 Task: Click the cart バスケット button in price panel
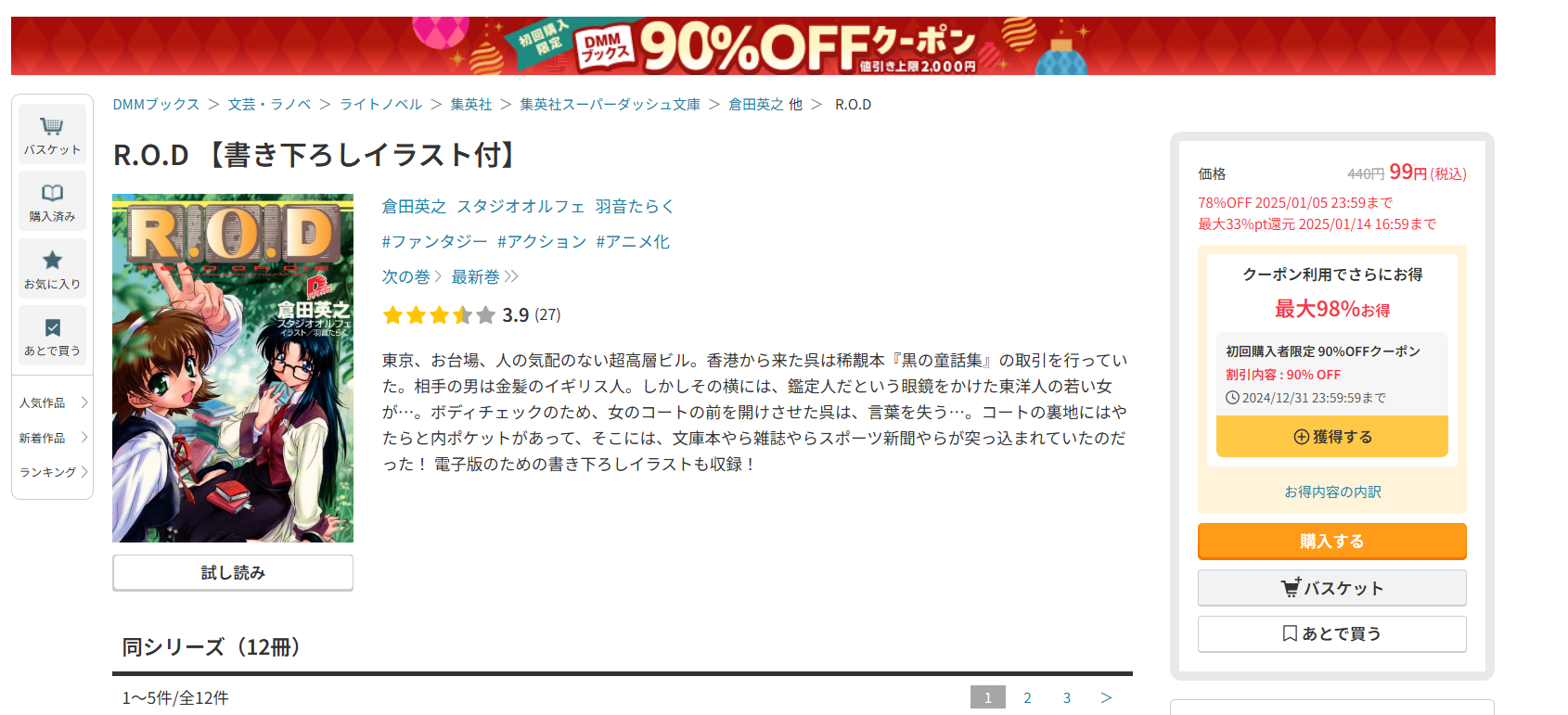coord(1331,588)
